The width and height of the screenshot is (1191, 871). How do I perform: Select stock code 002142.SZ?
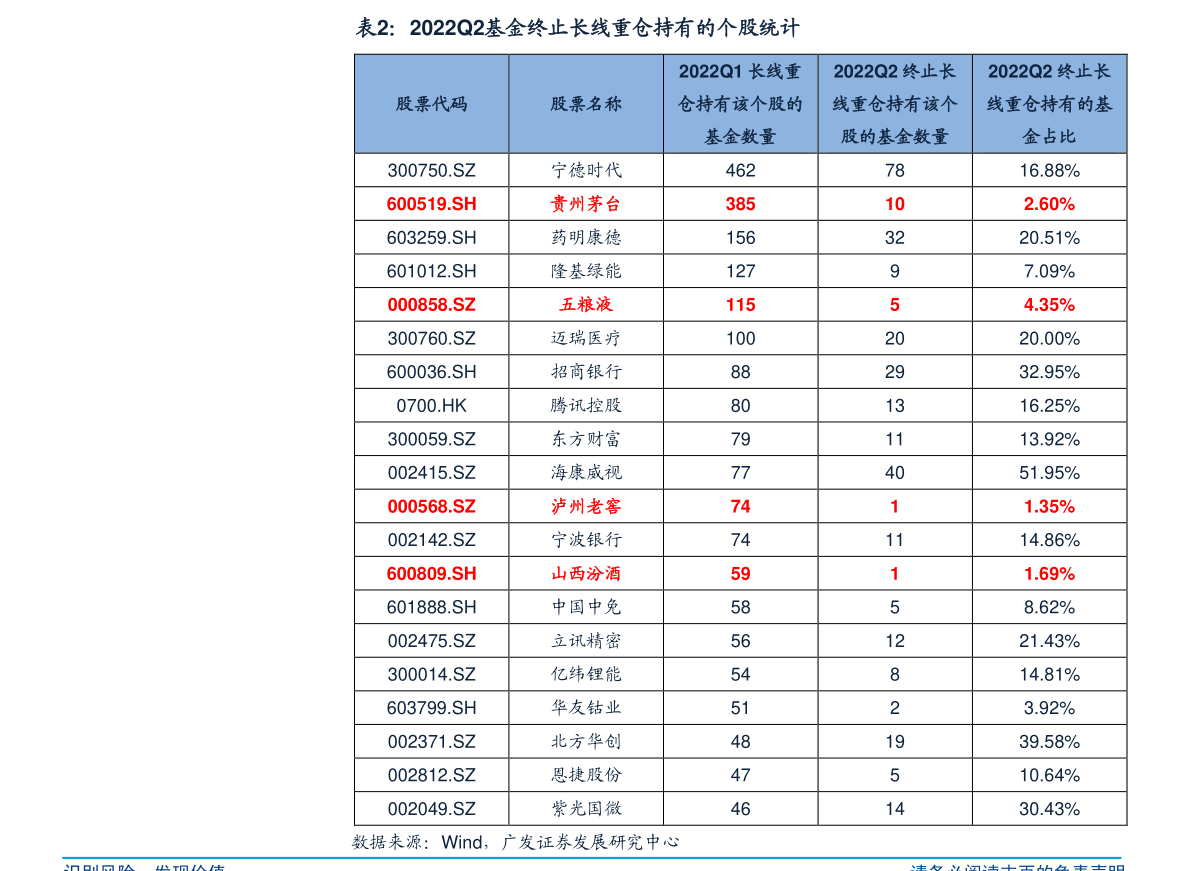tap(431, 540)
